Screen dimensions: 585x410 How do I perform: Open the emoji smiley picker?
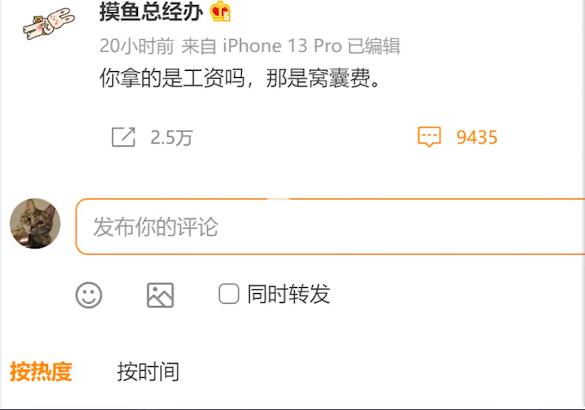pyautogui.click(x=89, y=295)
